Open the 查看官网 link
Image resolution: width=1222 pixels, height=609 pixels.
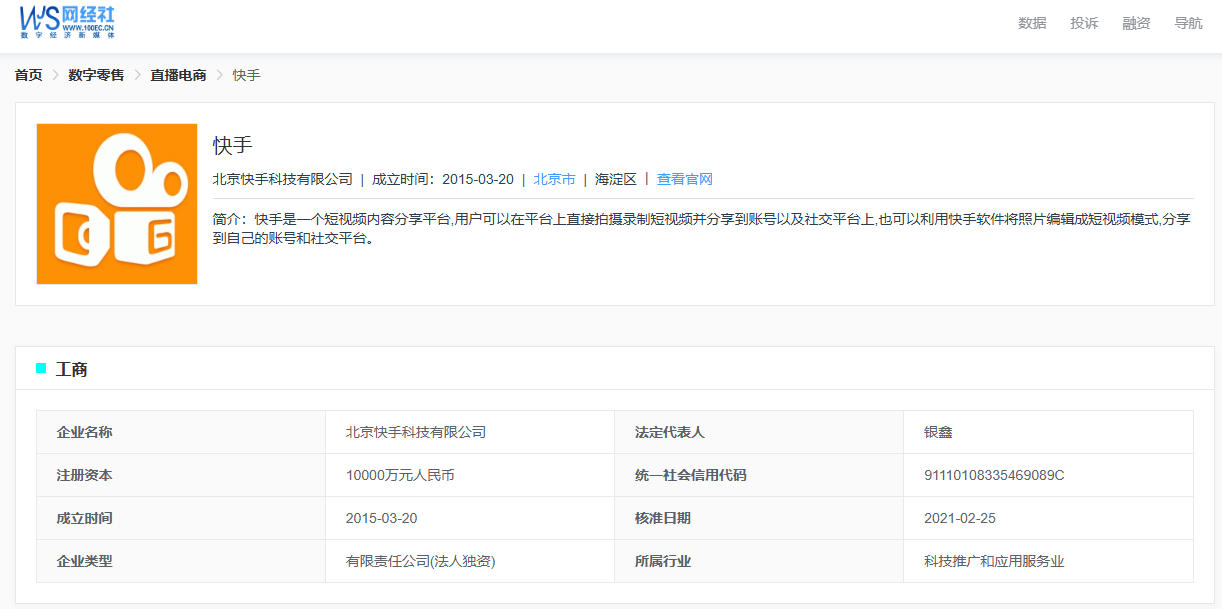[684, 179]
